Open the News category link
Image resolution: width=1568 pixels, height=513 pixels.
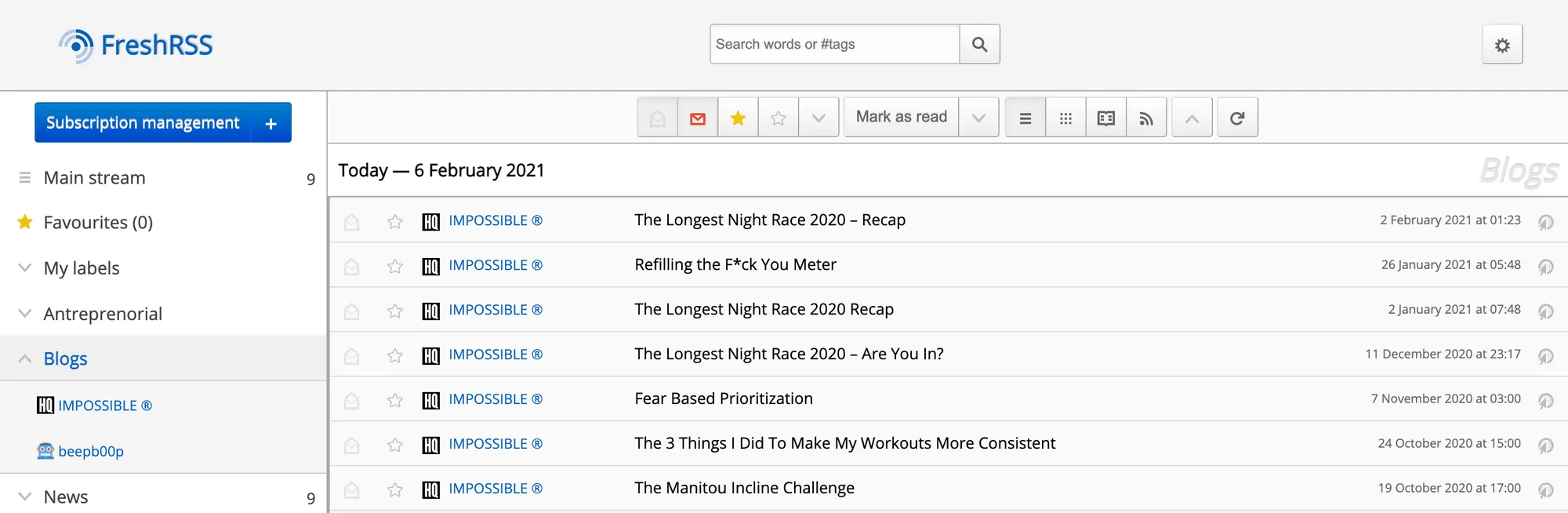[x=66, y=497]
